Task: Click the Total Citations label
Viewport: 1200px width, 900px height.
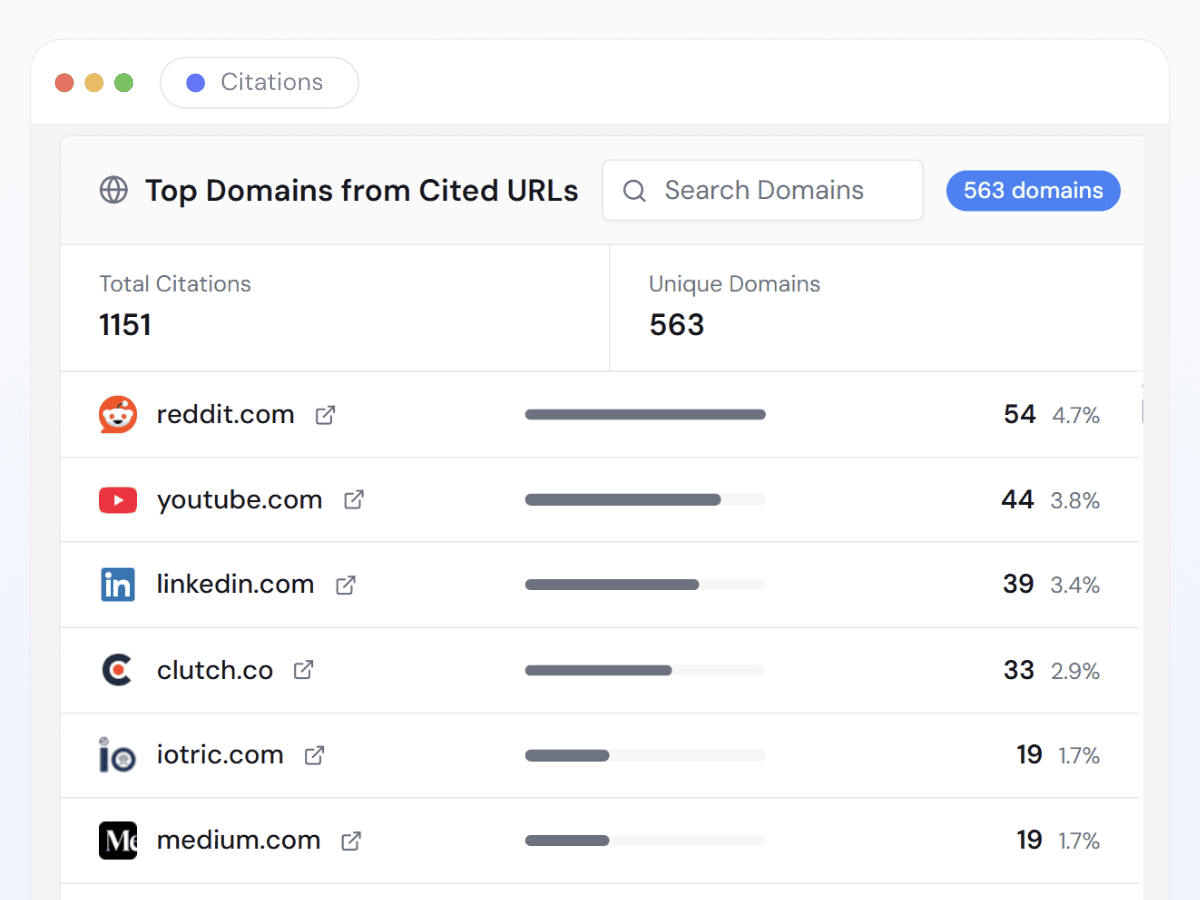Action: 175,284
